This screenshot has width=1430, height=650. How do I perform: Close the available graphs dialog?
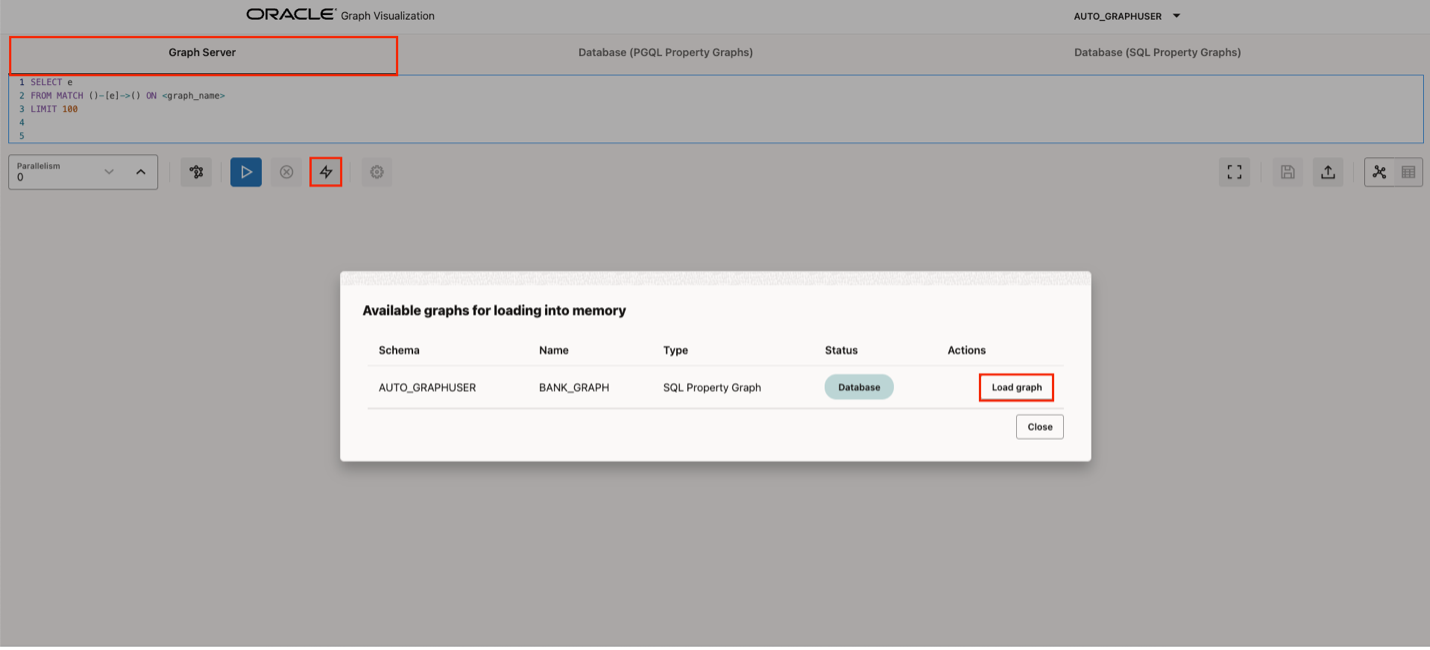(1039, 426)
